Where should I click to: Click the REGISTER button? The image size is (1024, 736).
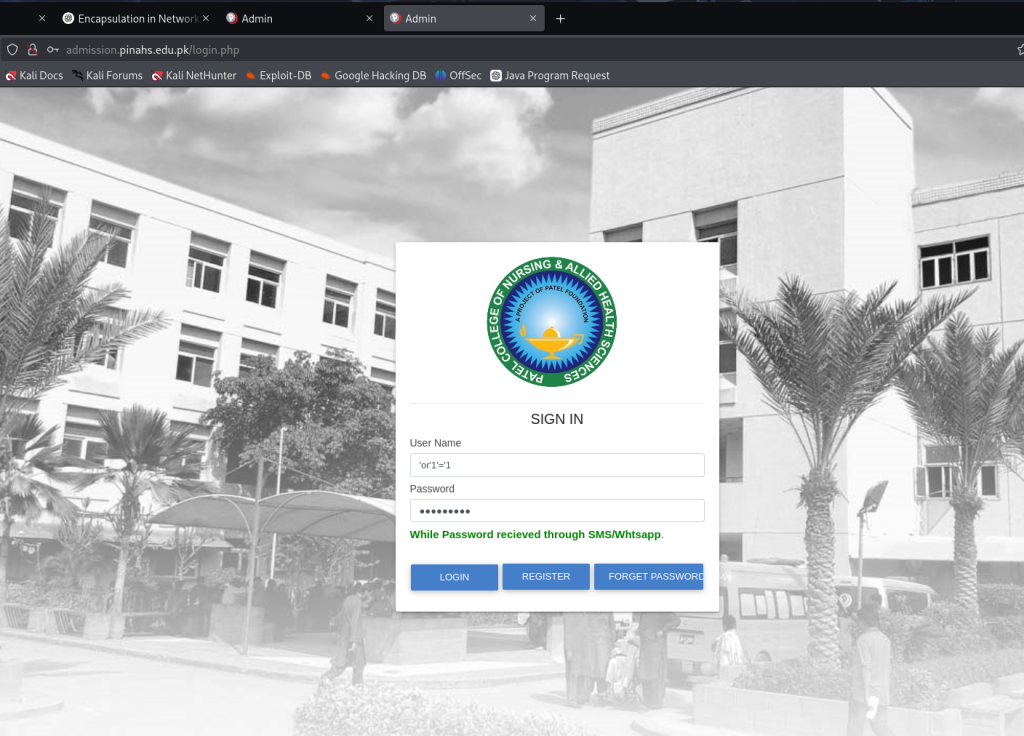pyautogui.click(x=546, y=577)
